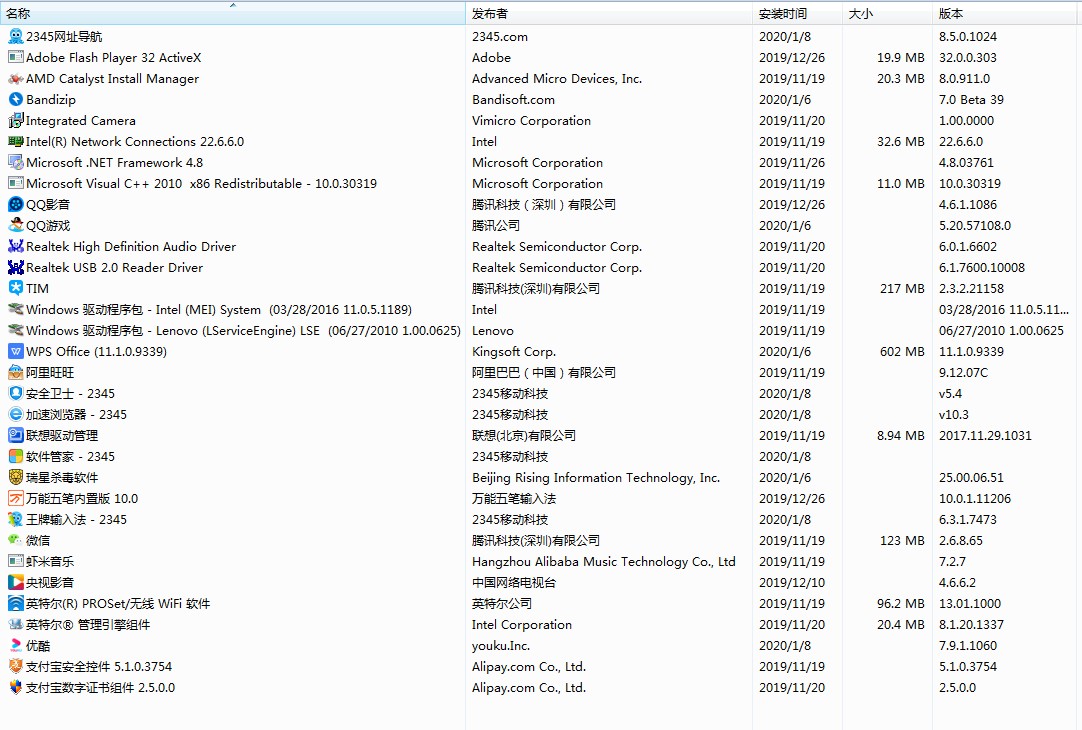Viewport: 1082px width, 730px height.
Task: Click the 123 MB size cell
Action: (x=902, y=540)
